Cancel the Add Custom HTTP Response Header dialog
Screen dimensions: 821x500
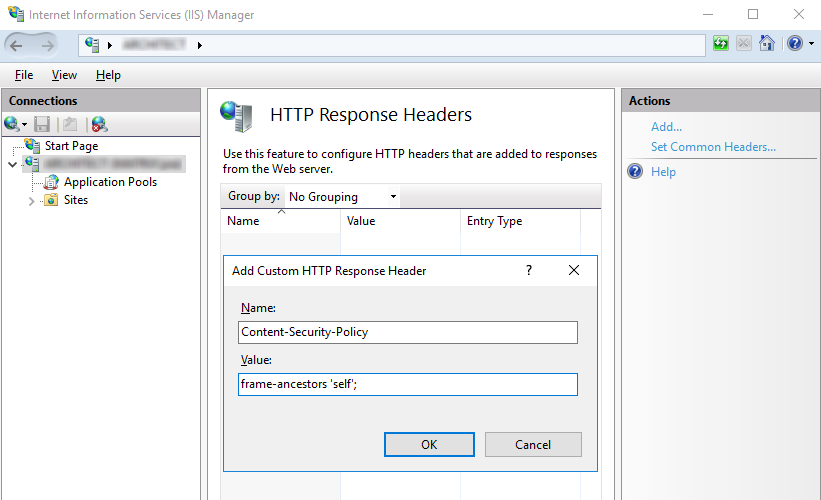point(533,445)
